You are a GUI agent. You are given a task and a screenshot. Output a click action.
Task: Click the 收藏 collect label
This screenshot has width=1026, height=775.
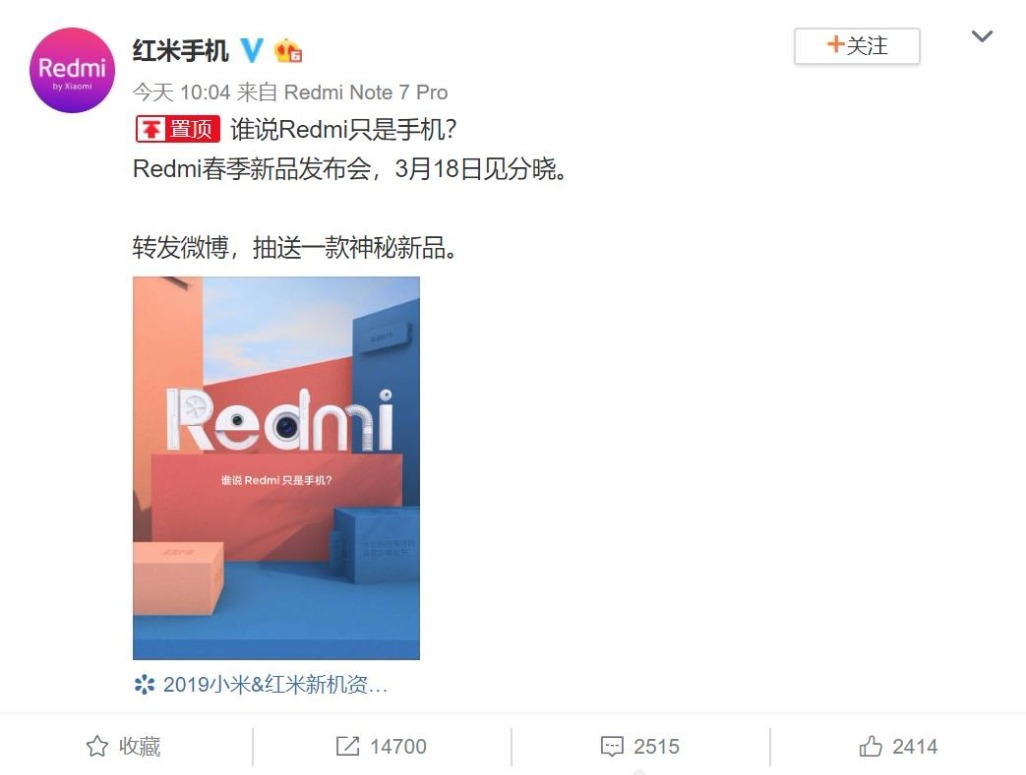point(139,746)
